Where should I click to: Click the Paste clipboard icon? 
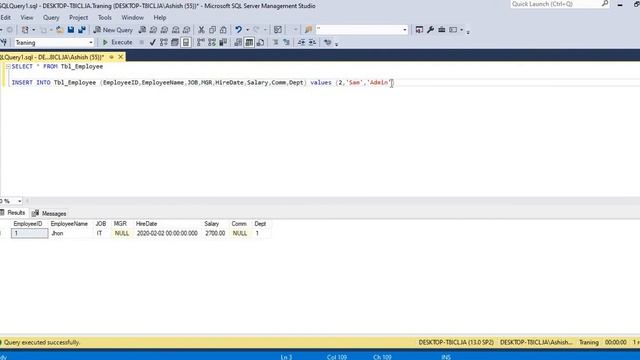[x=223, y=30]
